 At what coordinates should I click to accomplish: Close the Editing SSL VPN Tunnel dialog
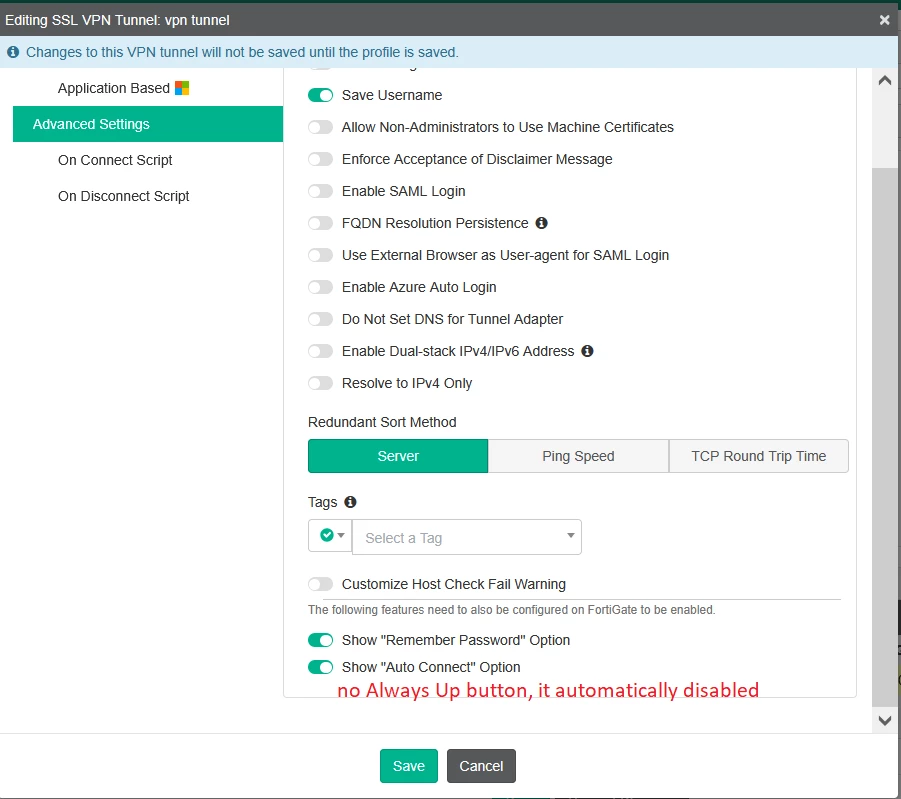coord(884,20)
